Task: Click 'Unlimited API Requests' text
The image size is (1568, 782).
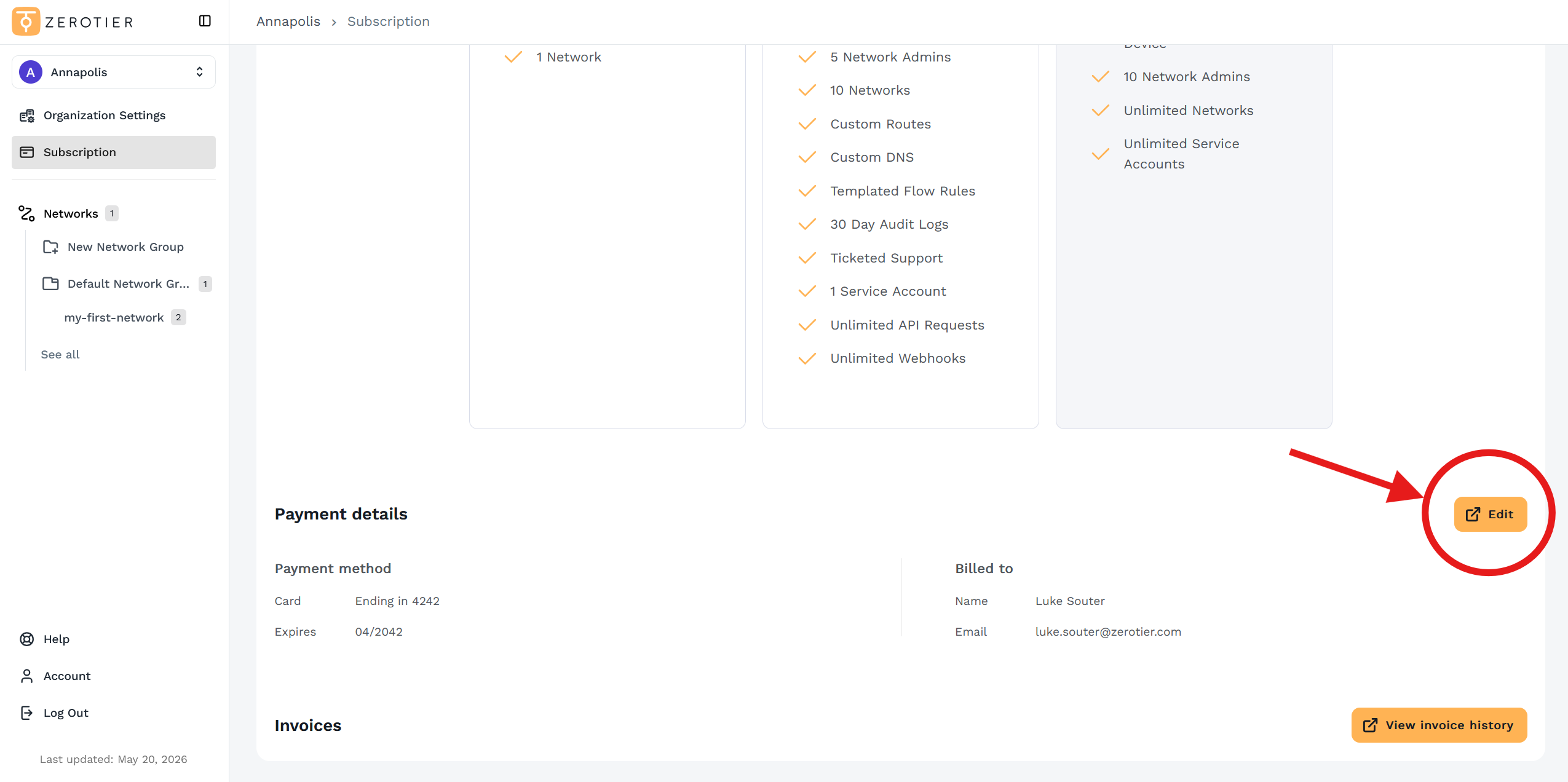Action: coord(907,325)
